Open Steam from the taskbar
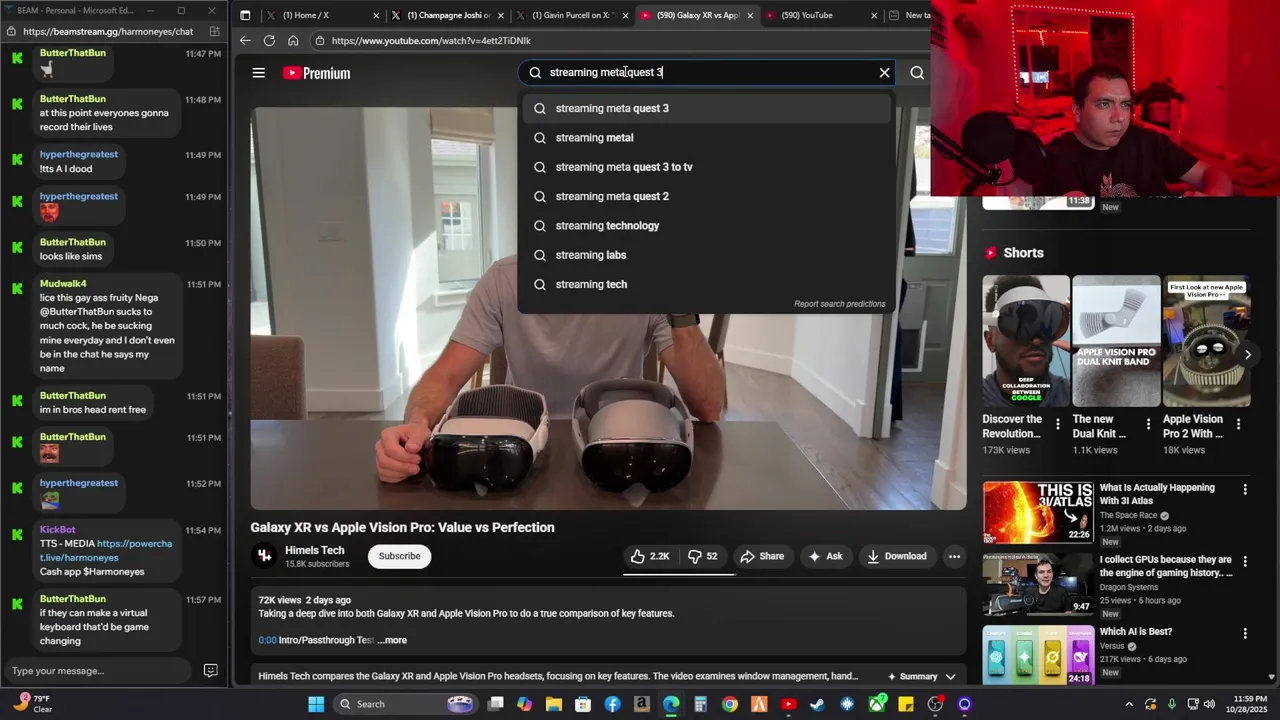Viewport: 1280px width, 720px height. click(818, 704)
